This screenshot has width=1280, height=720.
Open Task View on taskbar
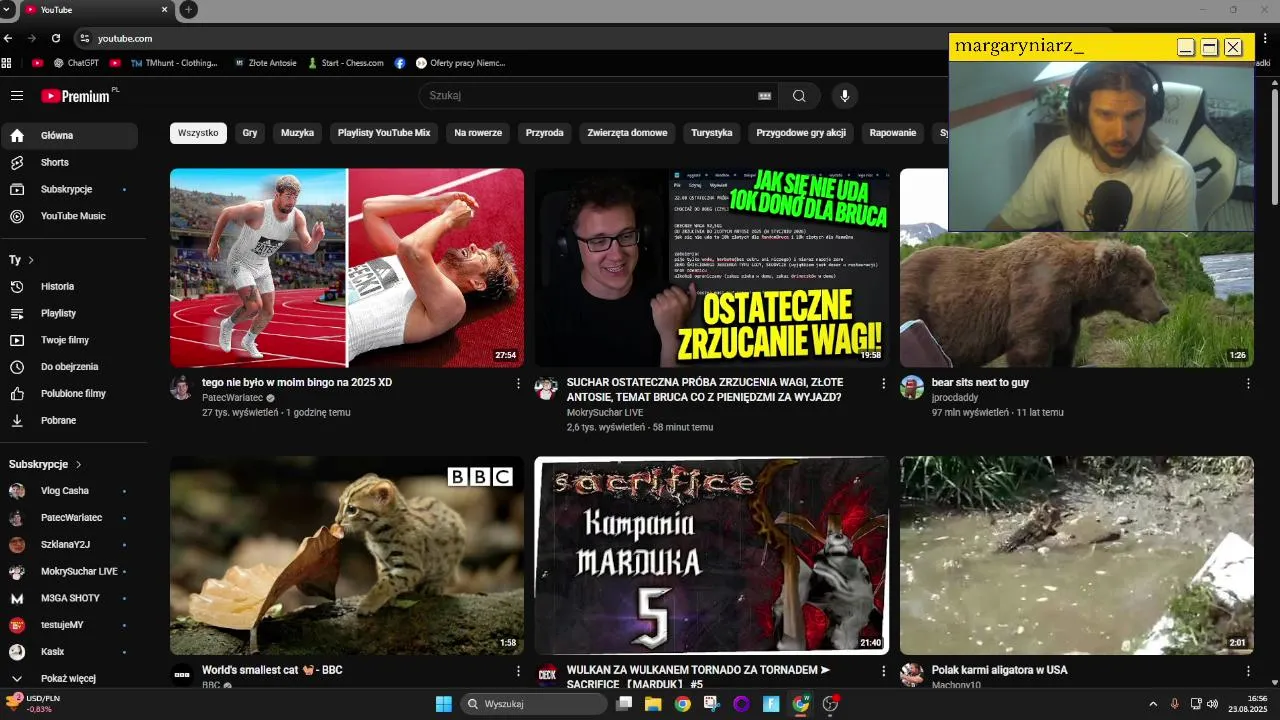point(624,704)
